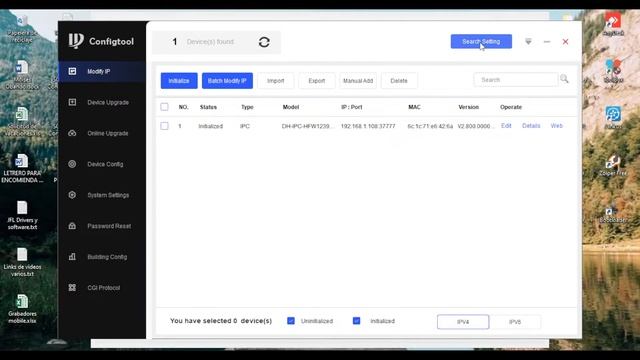This screenshot has width=640, height=360.
Task: Select Device Config in the sidebar
Action: [x=102, y=164]
